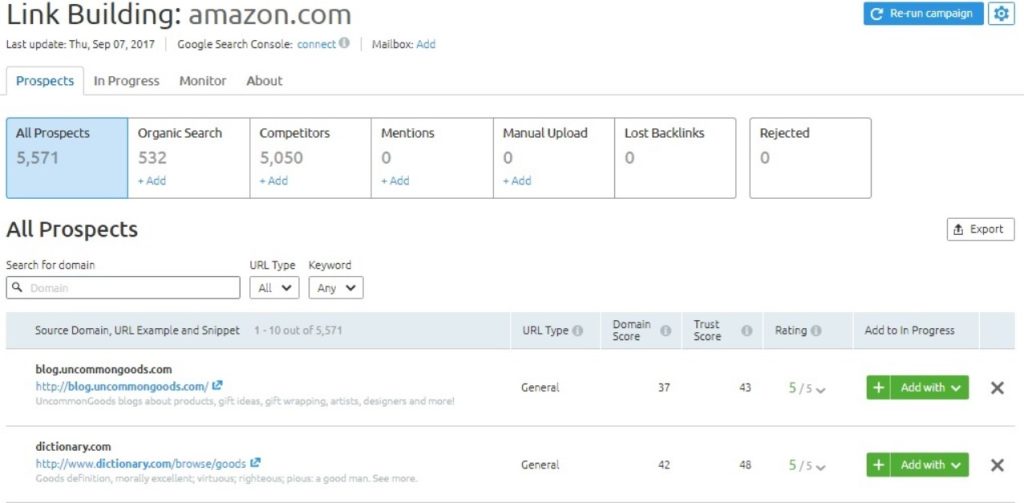Open 'Add with' dropdown for blog.uncommongoods.com
Viewport: 1024px width, 503px height.
(x=930, y=387)
